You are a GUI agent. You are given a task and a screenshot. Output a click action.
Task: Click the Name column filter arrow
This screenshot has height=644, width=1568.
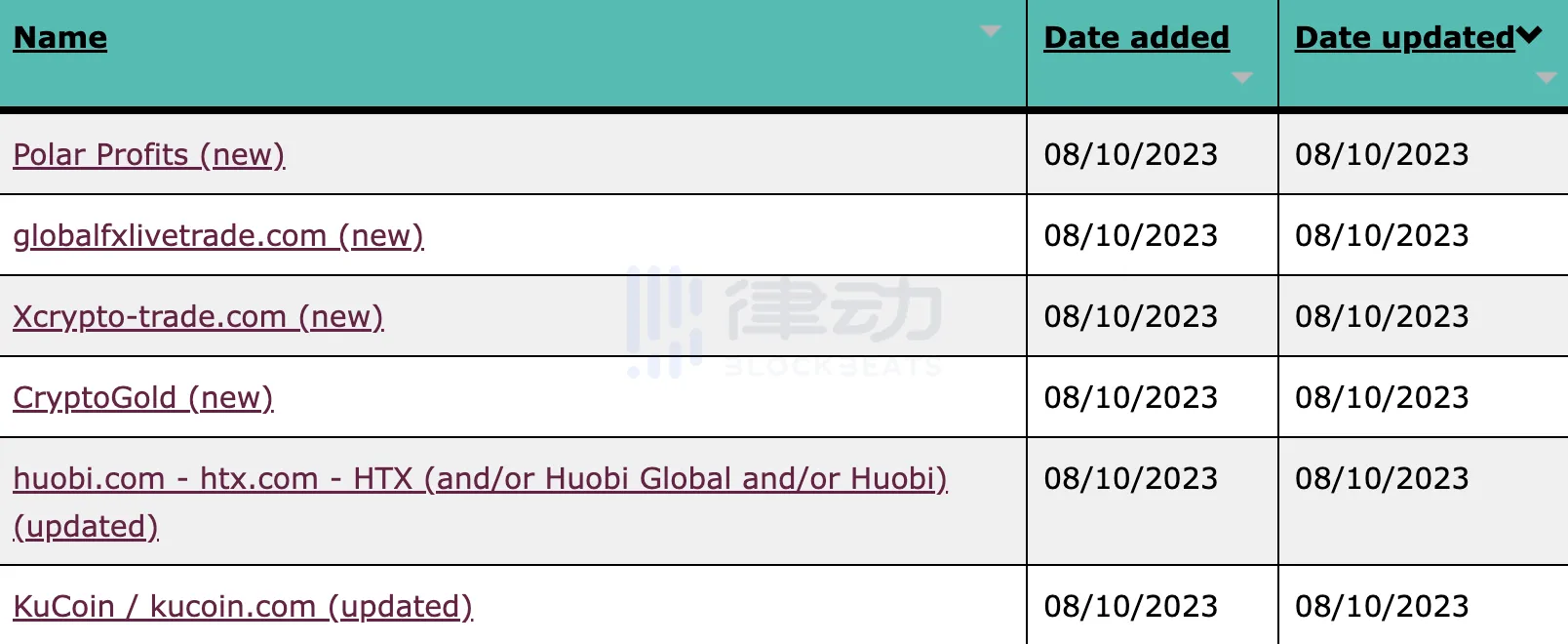click(991, 31)
